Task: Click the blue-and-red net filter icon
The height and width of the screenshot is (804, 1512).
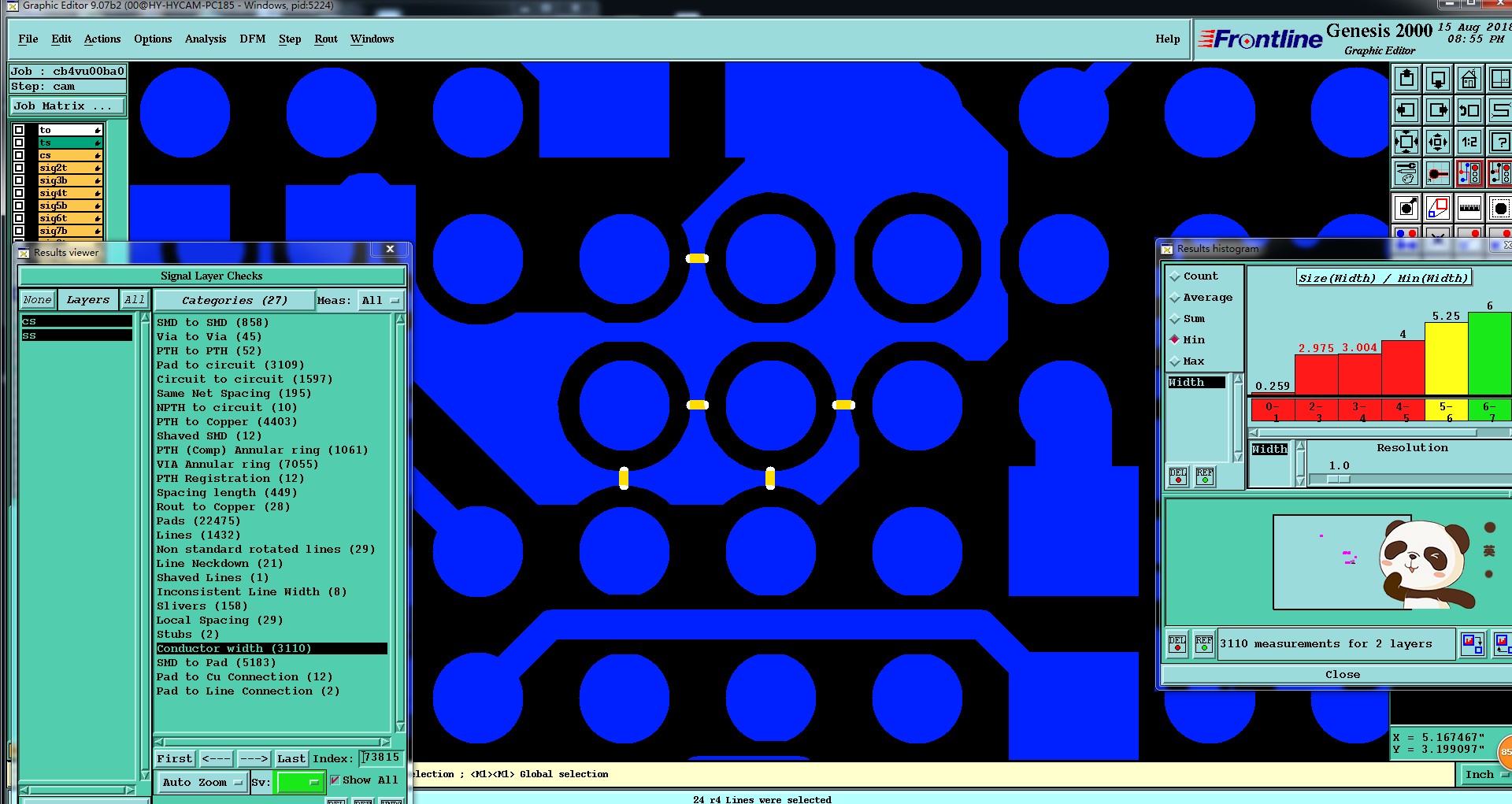Action: (1469, 173)
